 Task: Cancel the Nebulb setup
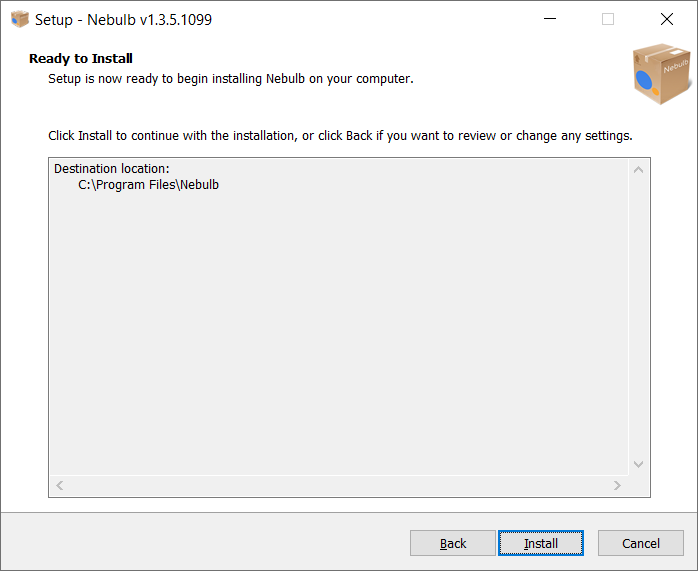tap(641, 543)
